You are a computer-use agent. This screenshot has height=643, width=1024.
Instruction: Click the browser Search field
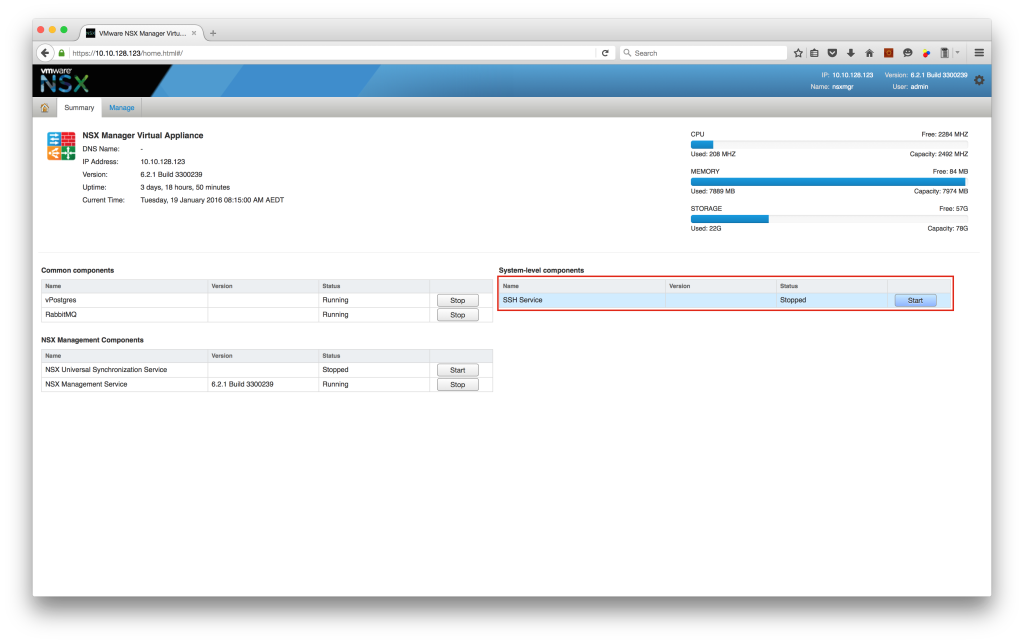pos(703,53)
